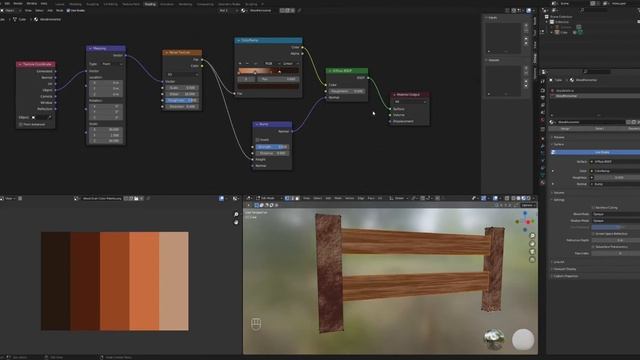This screenshot has width=640, height=360.
Task: Switch perspective/orthographic icon in 3D viewport
Action: (532, 259)
